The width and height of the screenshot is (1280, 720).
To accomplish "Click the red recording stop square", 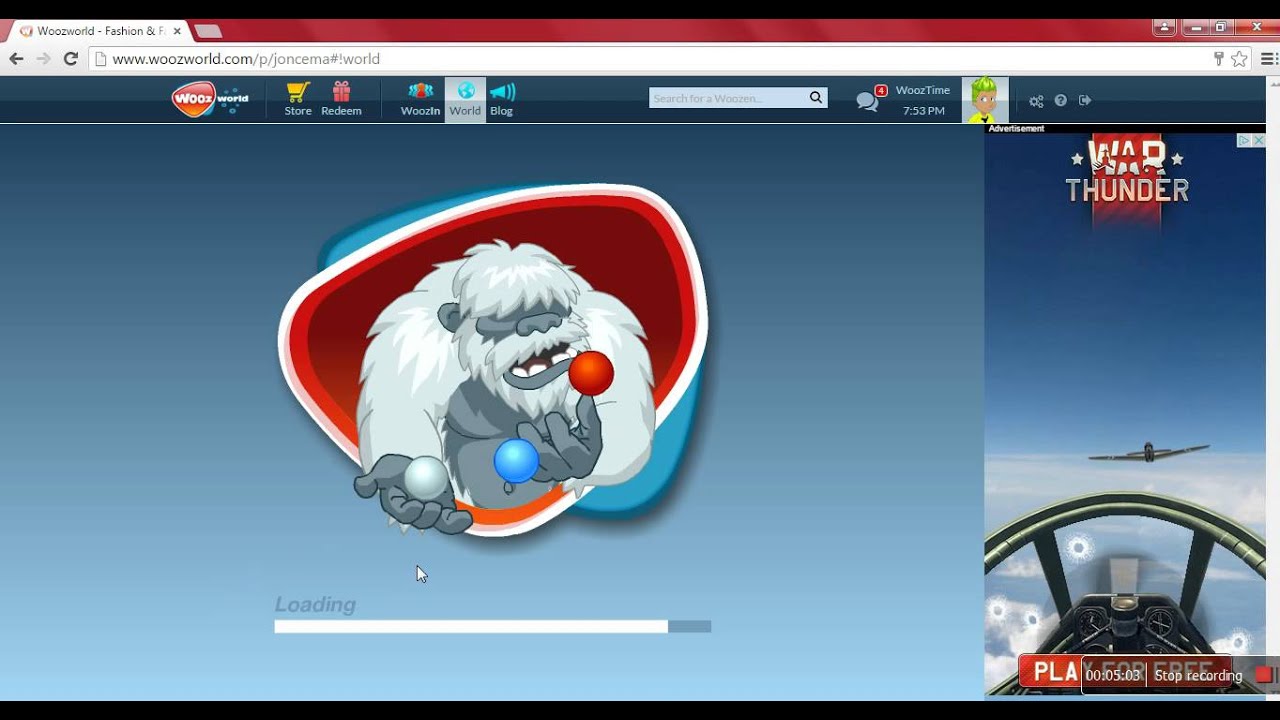I will (x=1264, y=676).
